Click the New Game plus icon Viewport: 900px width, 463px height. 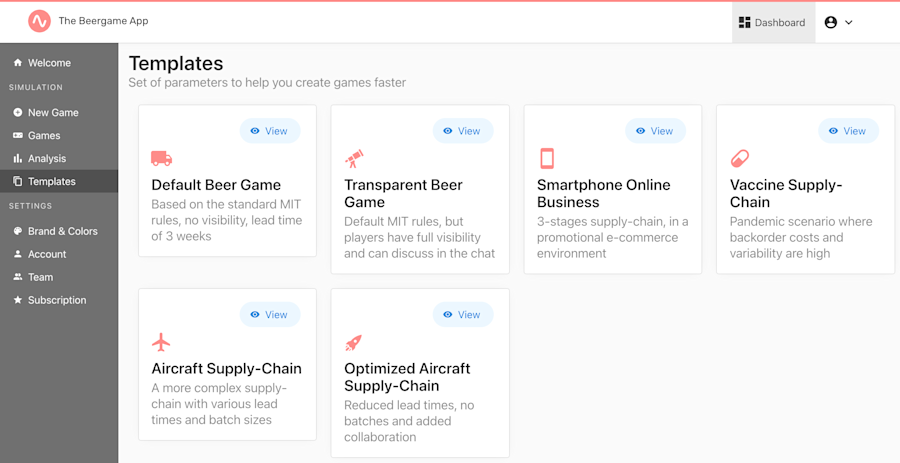click(18, 112)
